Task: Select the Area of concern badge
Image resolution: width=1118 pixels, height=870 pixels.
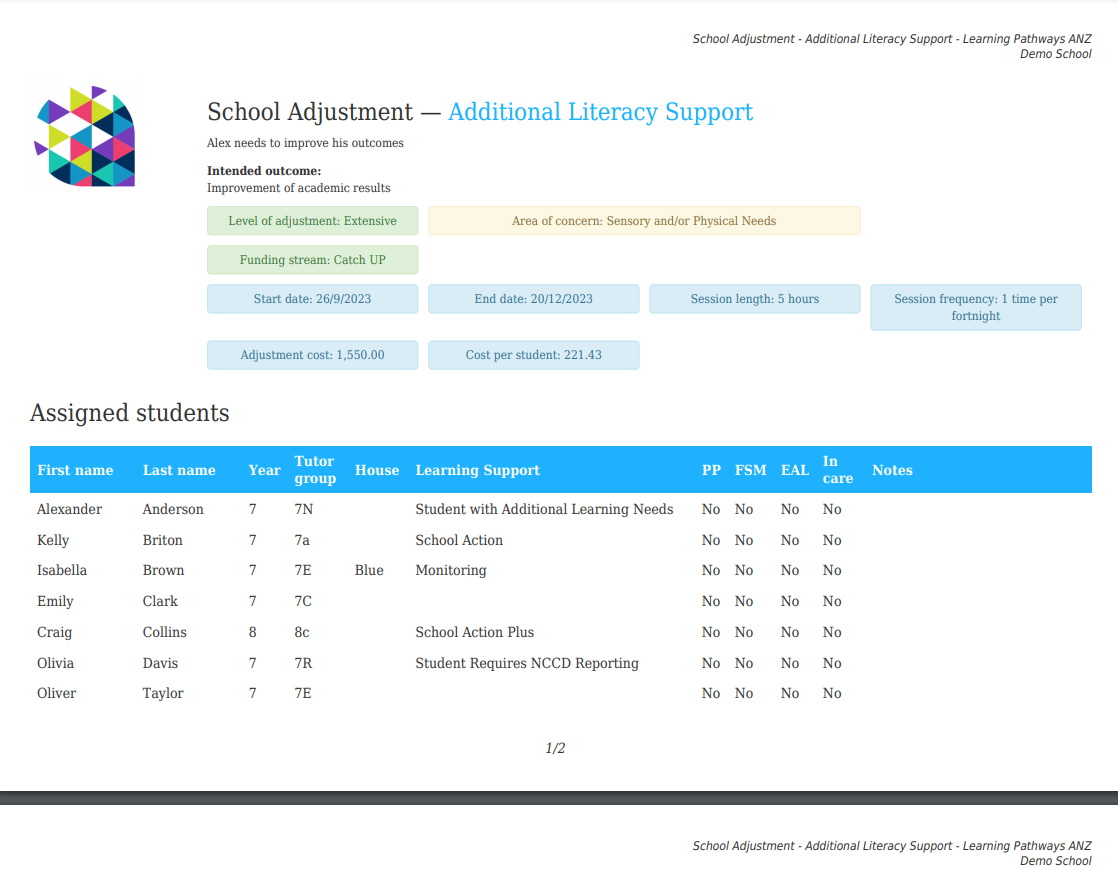Action: [644, 221]
